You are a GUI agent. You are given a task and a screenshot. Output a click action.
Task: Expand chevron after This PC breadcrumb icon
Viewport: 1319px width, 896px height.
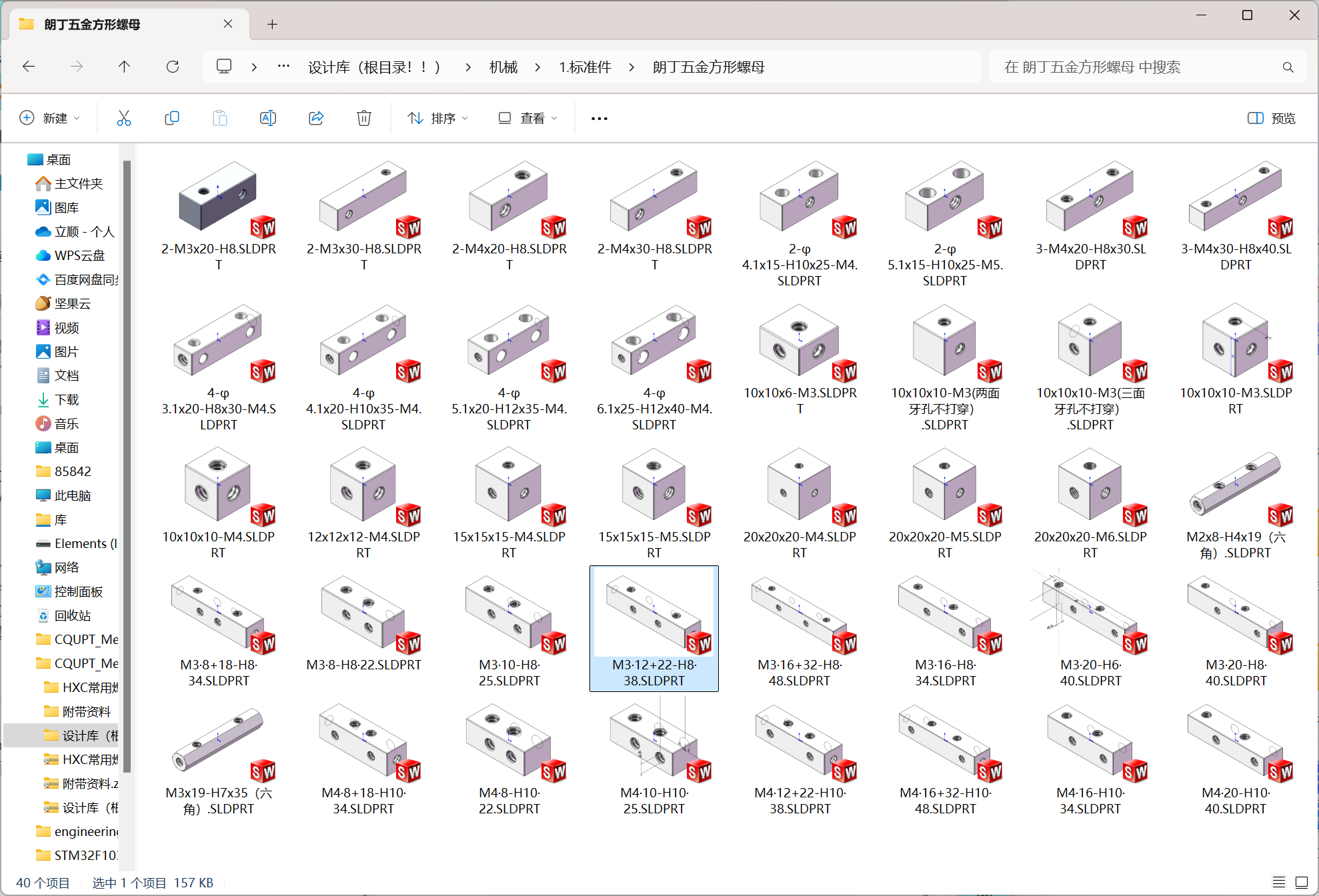pos(254,67)
